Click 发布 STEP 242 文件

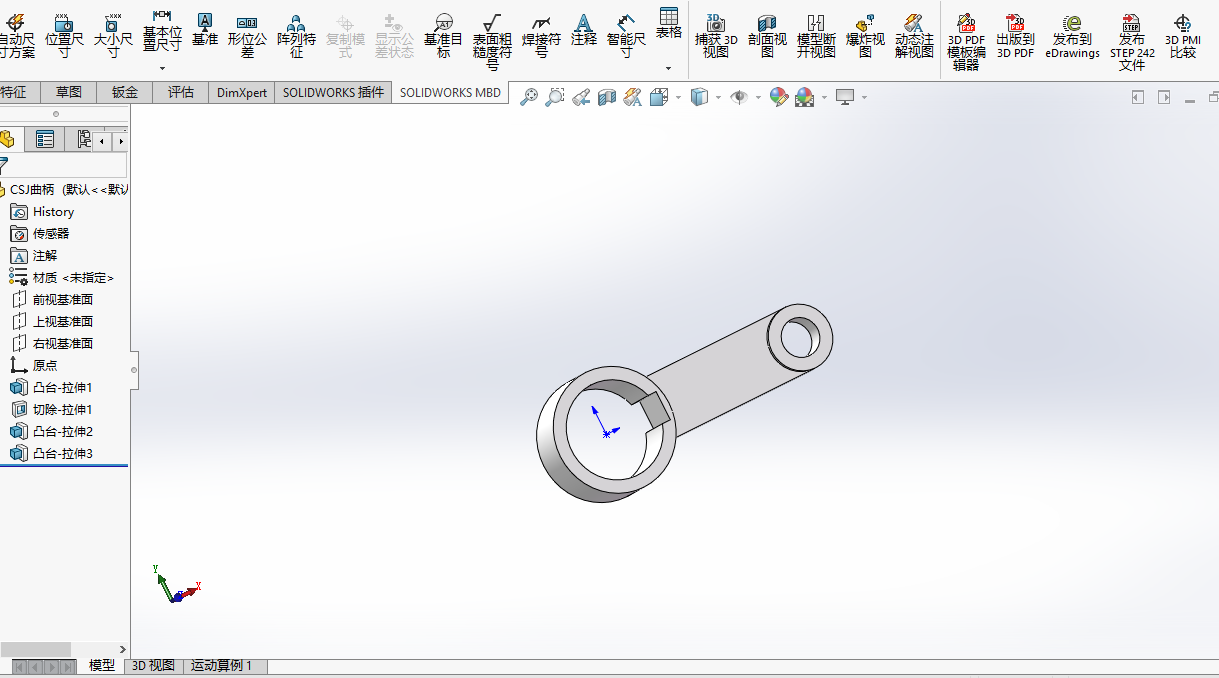tap(1132, 41)
